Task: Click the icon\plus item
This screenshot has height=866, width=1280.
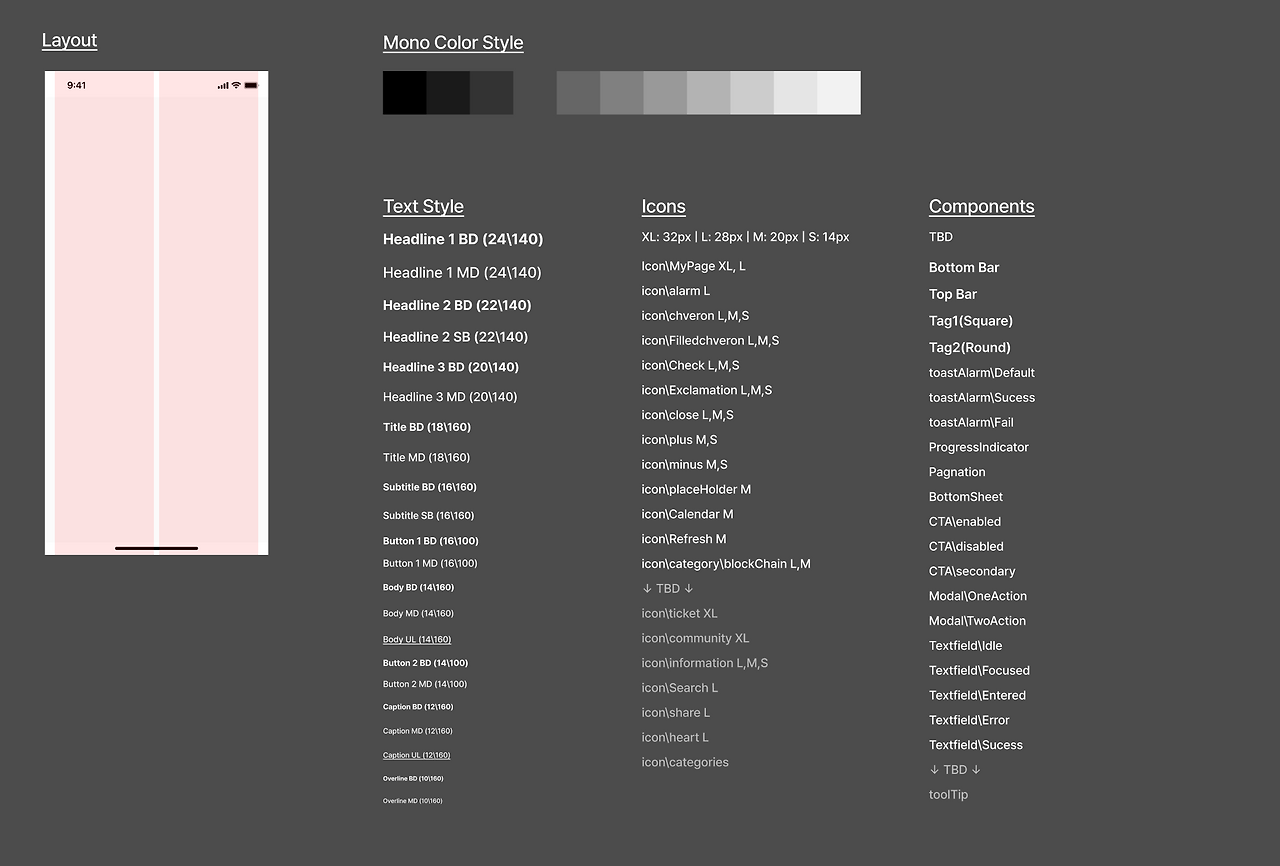Action: (x=679, y=439)
